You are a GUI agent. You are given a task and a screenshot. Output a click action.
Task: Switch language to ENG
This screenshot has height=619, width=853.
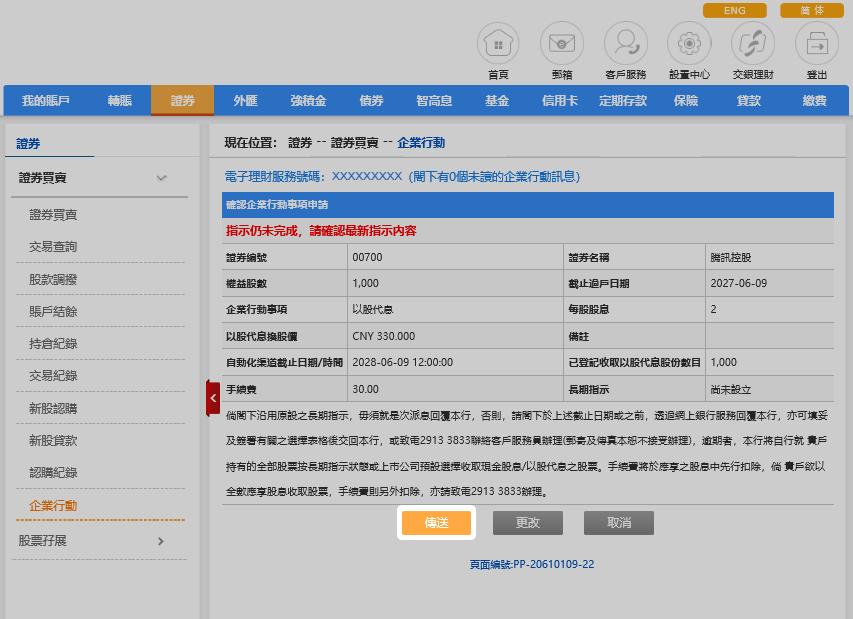point(734,10)
